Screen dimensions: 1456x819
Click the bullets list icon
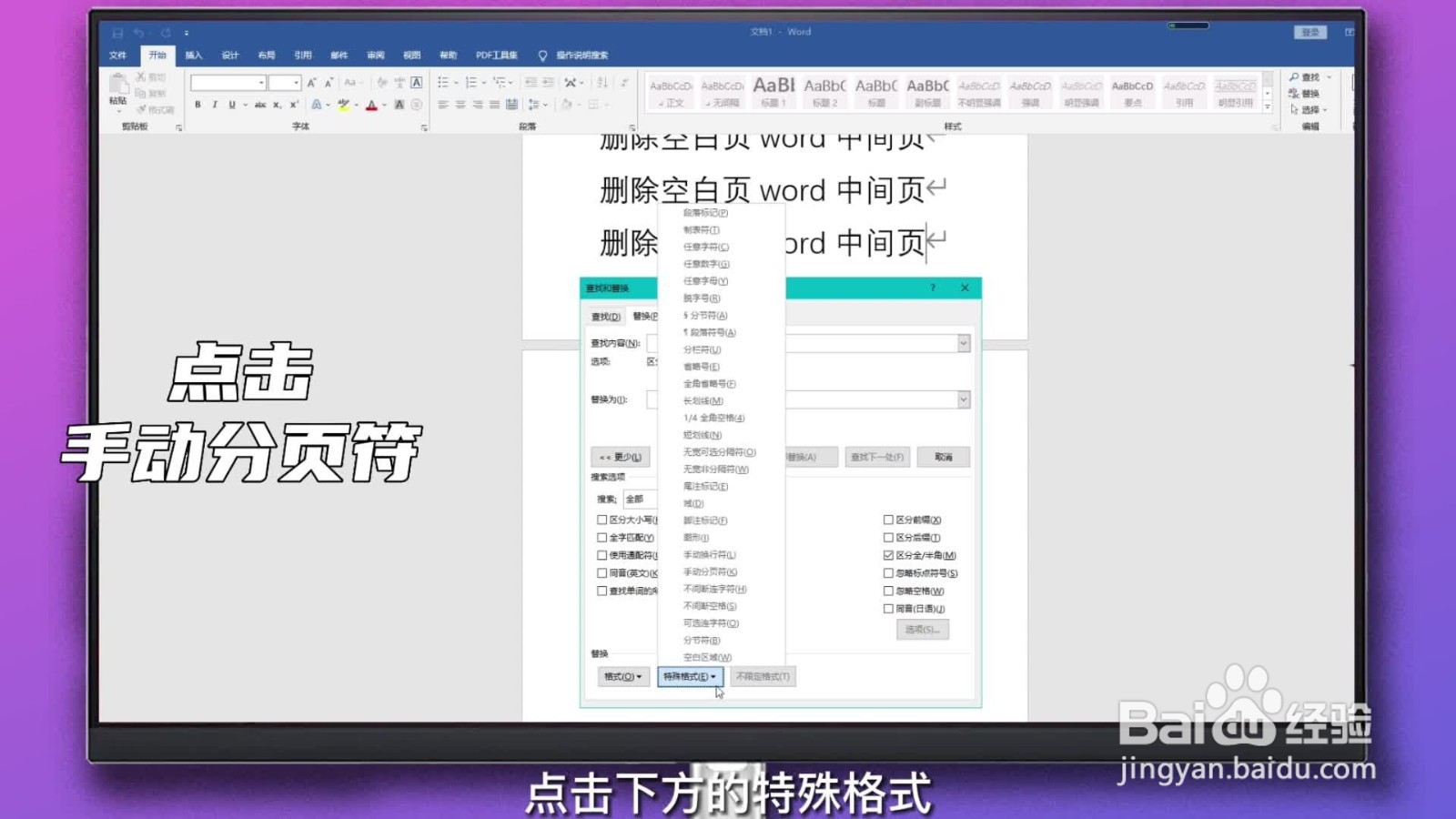pyautogui.click(x=443, y=83)
